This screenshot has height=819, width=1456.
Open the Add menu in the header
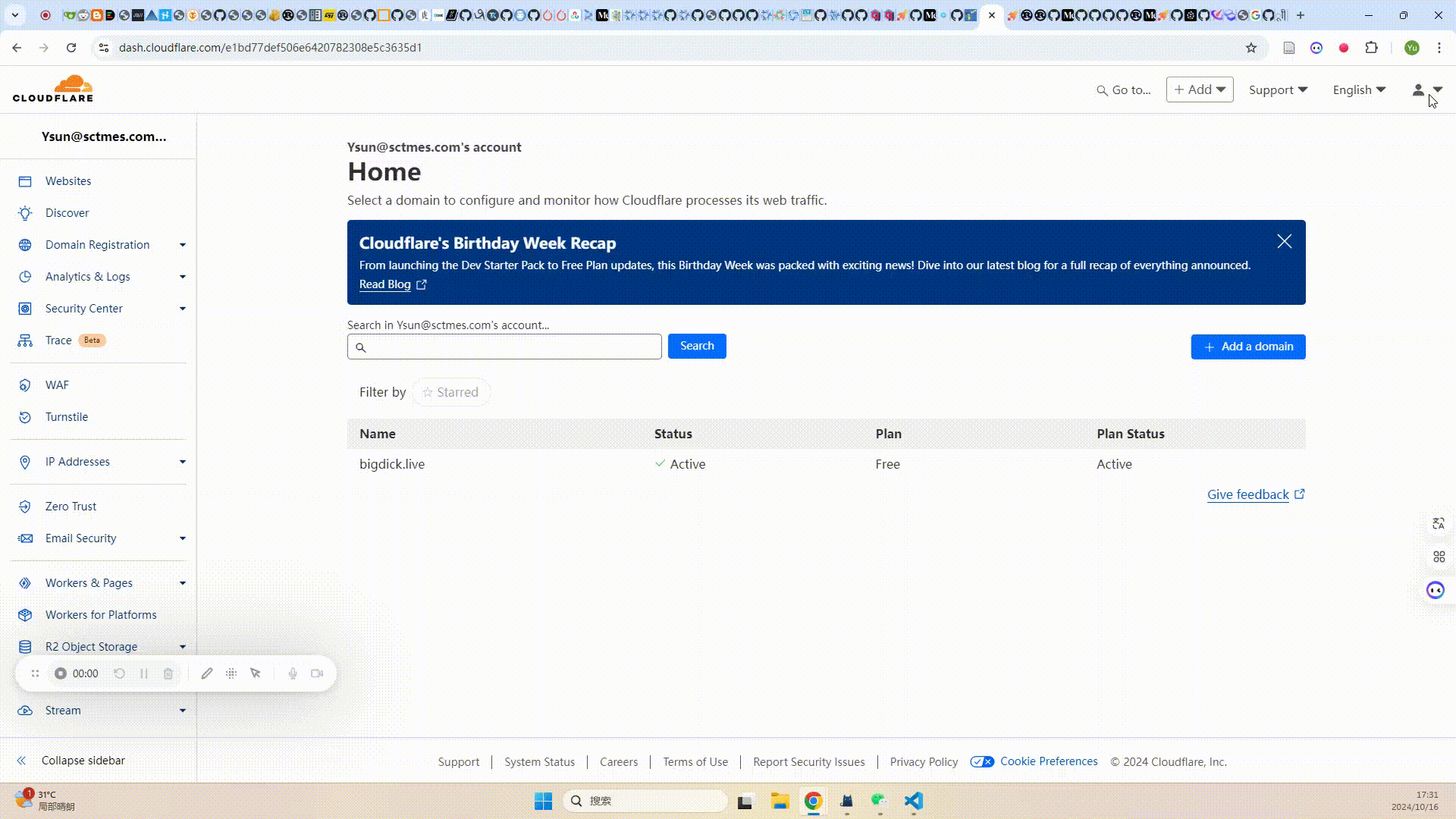tap(1198, 89)
